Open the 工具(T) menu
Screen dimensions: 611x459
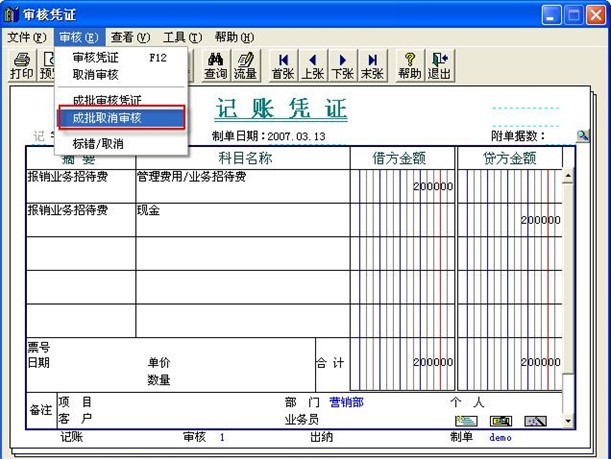point(182,37)
